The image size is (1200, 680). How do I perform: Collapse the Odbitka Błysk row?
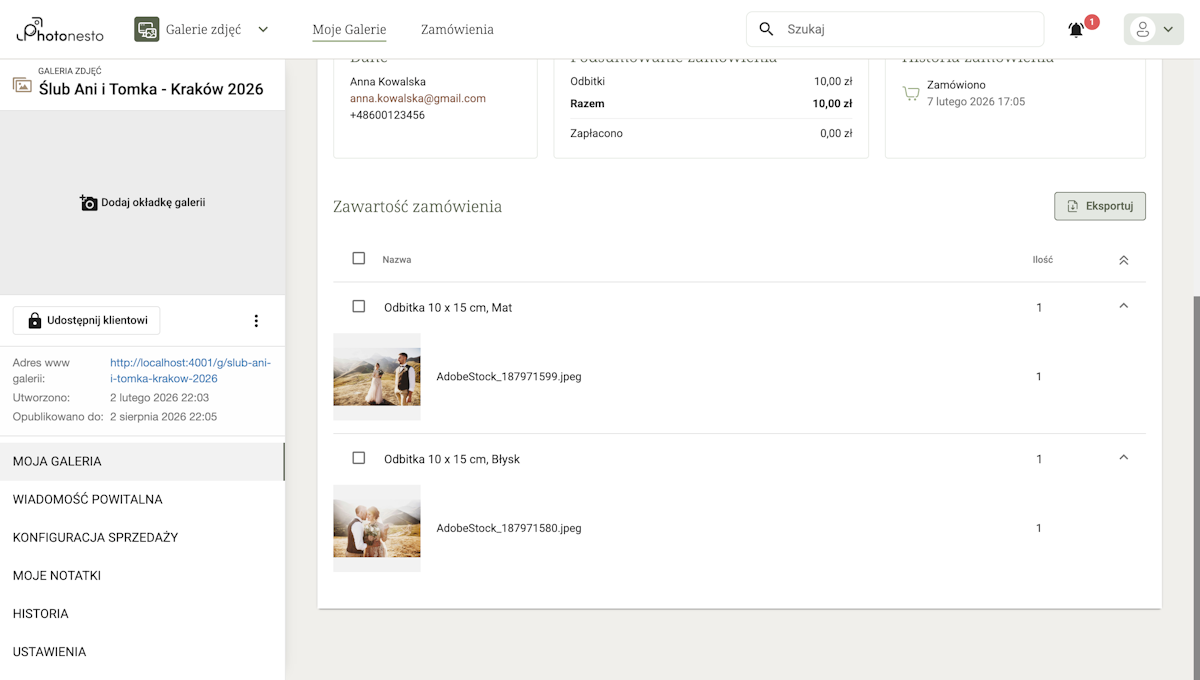tap(1123, 458)
